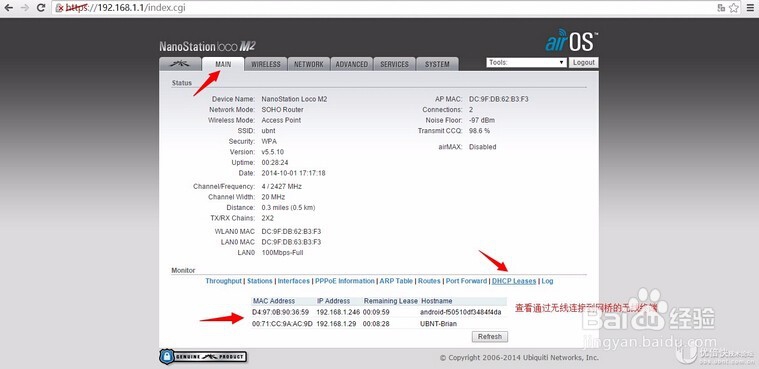759x369 pixels.
Task: Open the DHCP Leases link
Action: click(514, 281)
